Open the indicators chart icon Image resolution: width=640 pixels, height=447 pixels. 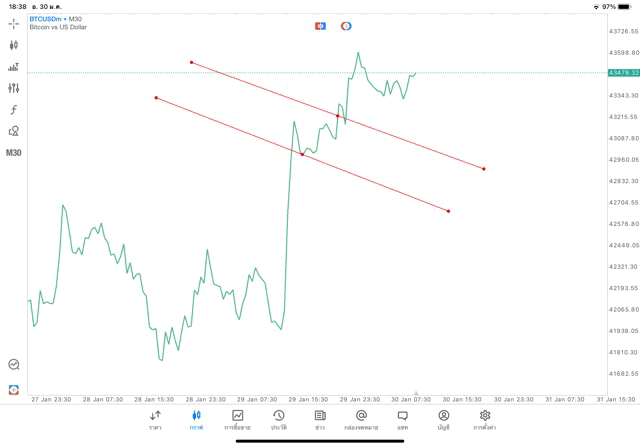tap(14, 67)
